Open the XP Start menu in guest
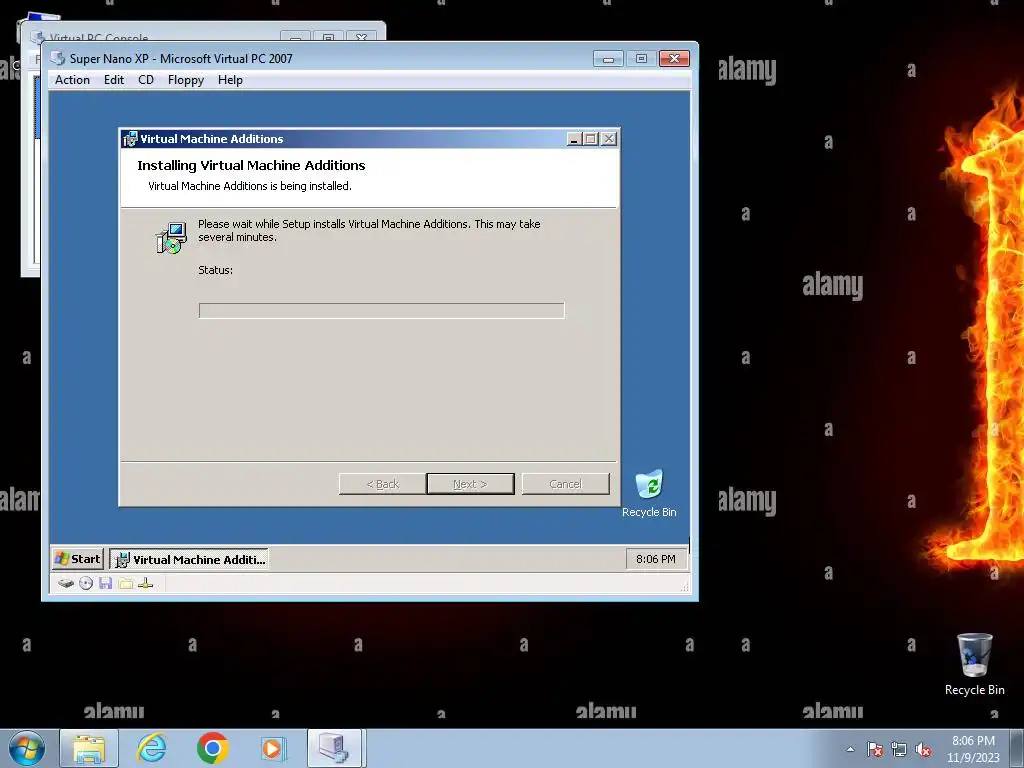1024x768 pixels. [x=78, y=559]
